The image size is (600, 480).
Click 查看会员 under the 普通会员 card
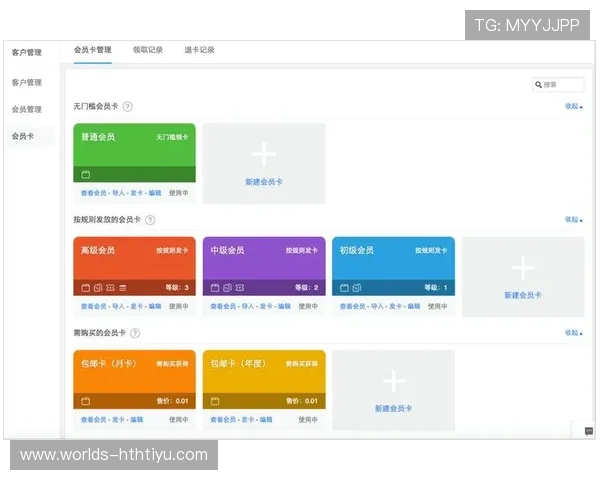[x=93, y=193]
